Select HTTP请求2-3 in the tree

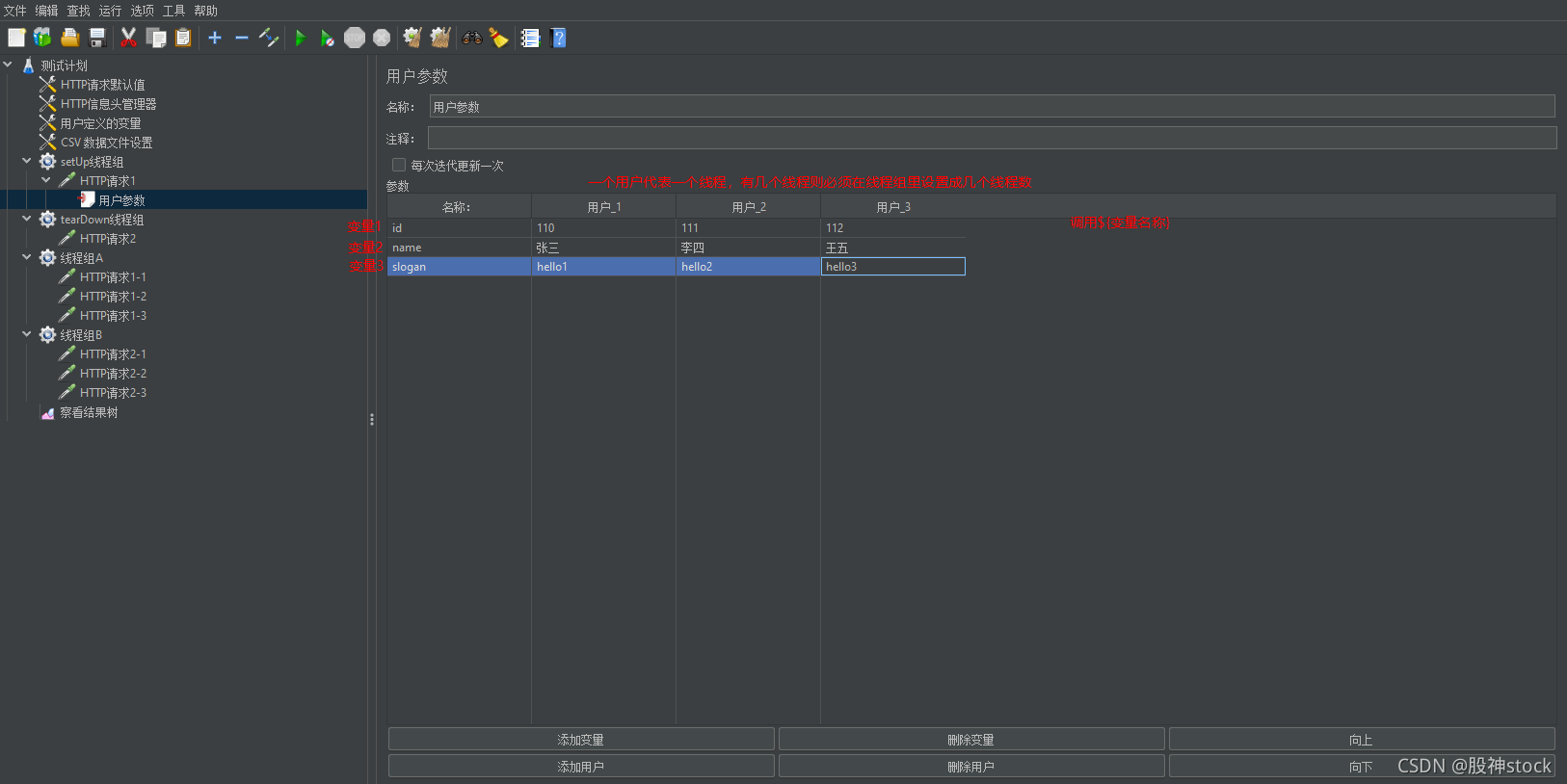click(113, 393)
